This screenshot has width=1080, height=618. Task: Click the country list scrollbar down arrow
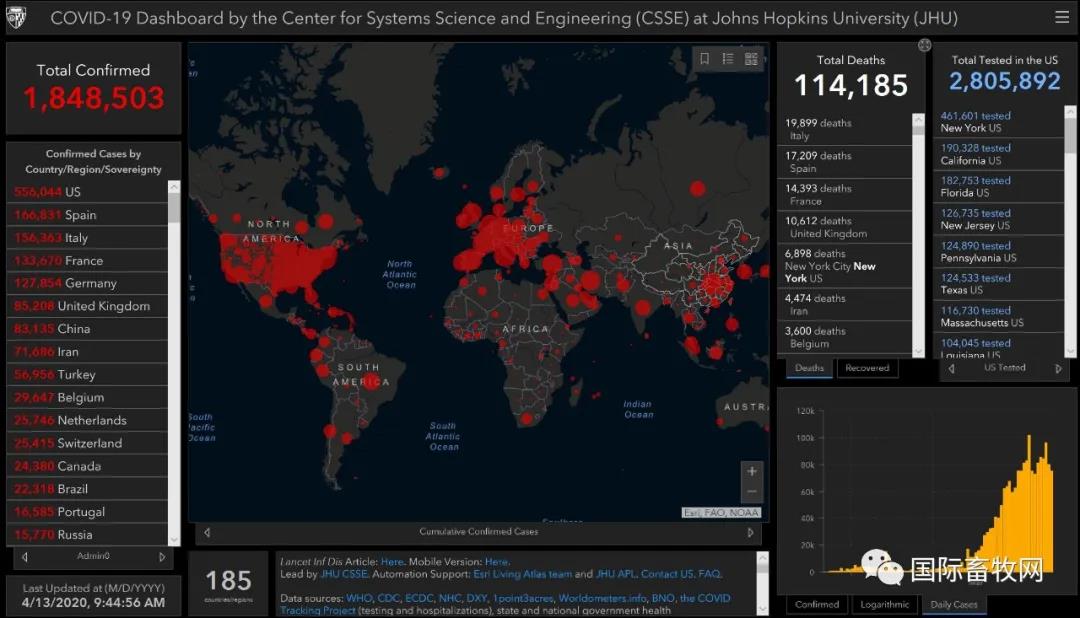174,539
